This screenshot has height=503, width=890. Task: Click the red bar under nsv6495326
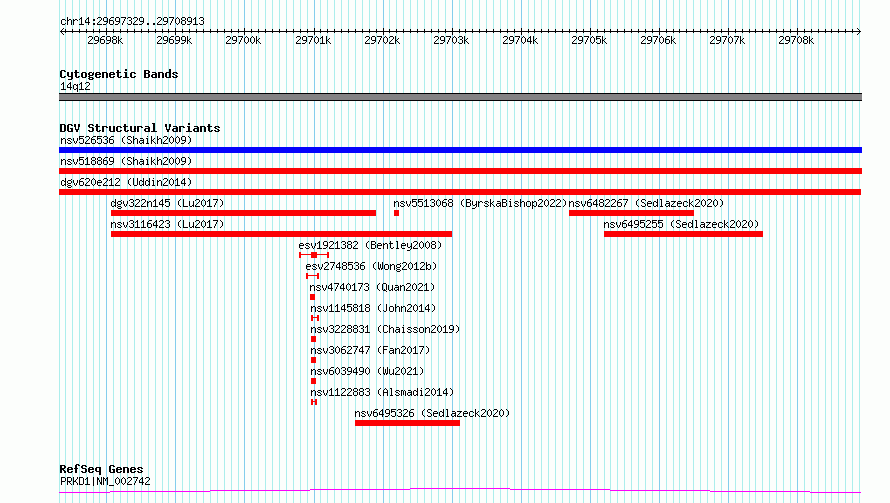[x=407, y=423]
